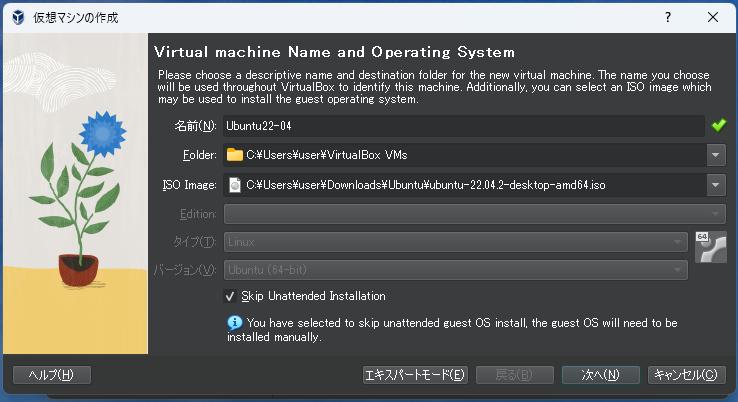Click the blue flower illustration
Screen dimensions: 738x402
(x=102, y=134)
